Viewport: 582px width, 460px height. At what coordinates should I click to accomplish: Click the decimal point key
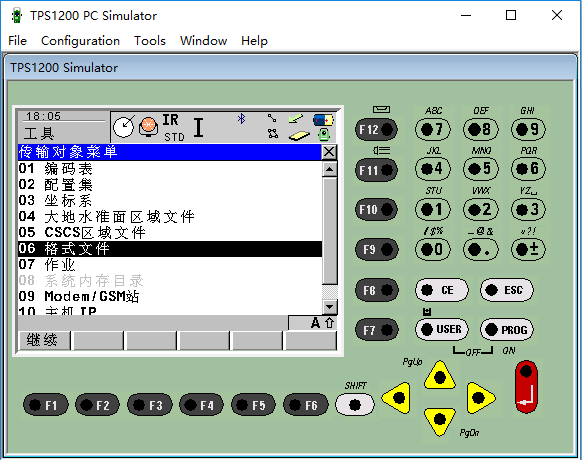pos(481,249)
